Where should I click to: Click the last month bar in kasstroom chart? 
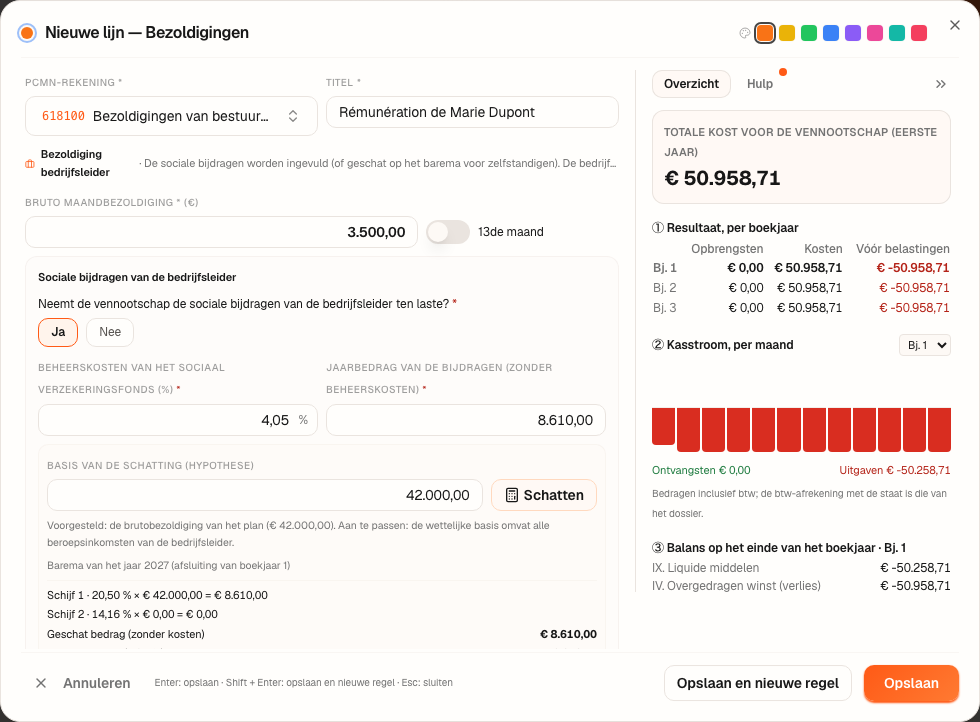pyautogui.click(x=939, y=429)
